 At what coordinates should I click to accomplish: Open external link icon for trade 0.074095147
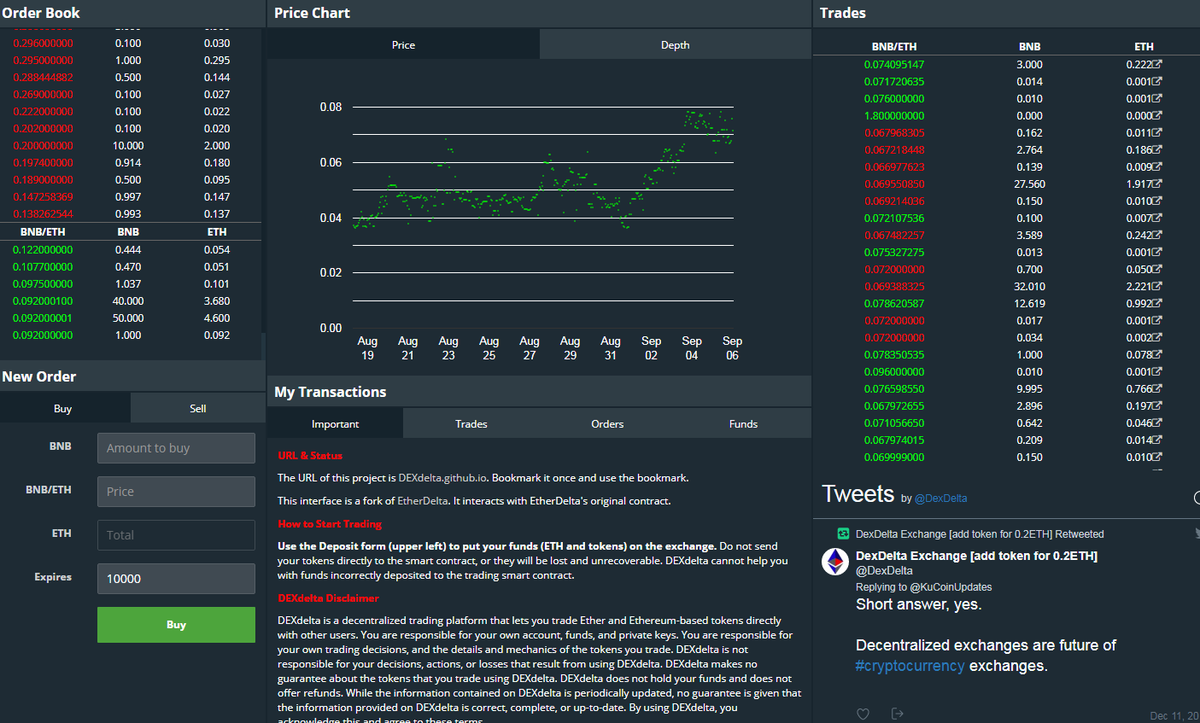coord(1158,65)
